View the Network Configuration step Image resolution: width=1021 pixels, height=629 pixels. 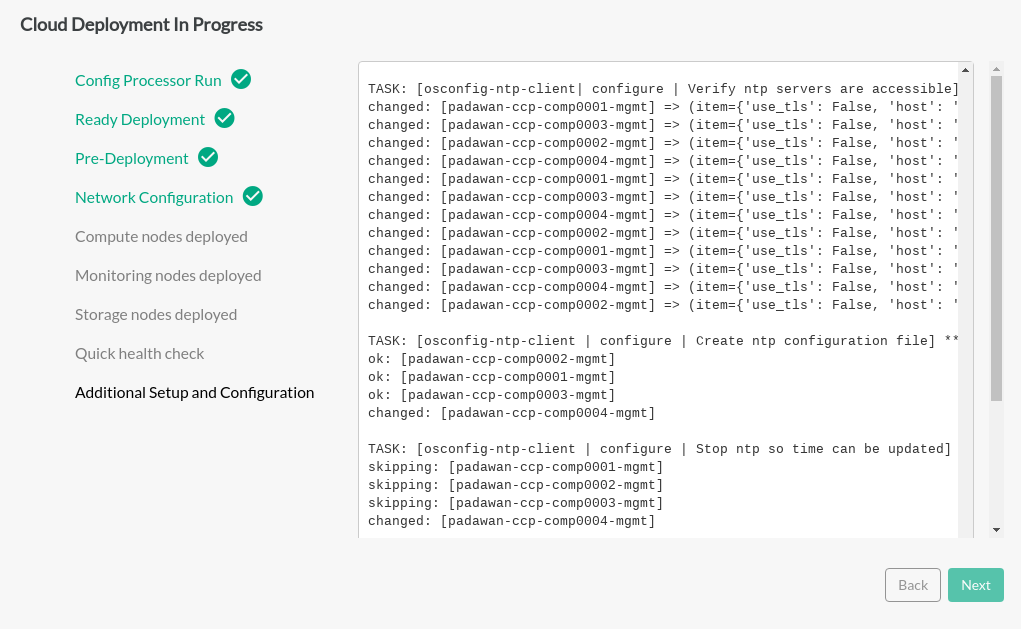154,198
